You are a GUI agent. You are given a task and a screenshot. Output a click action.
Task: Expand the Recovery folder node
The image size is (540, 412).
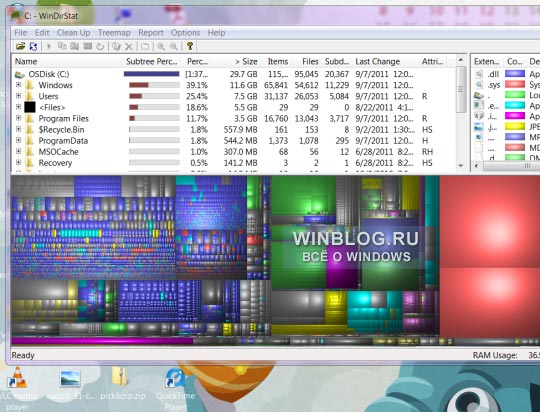tap(19, 162)
